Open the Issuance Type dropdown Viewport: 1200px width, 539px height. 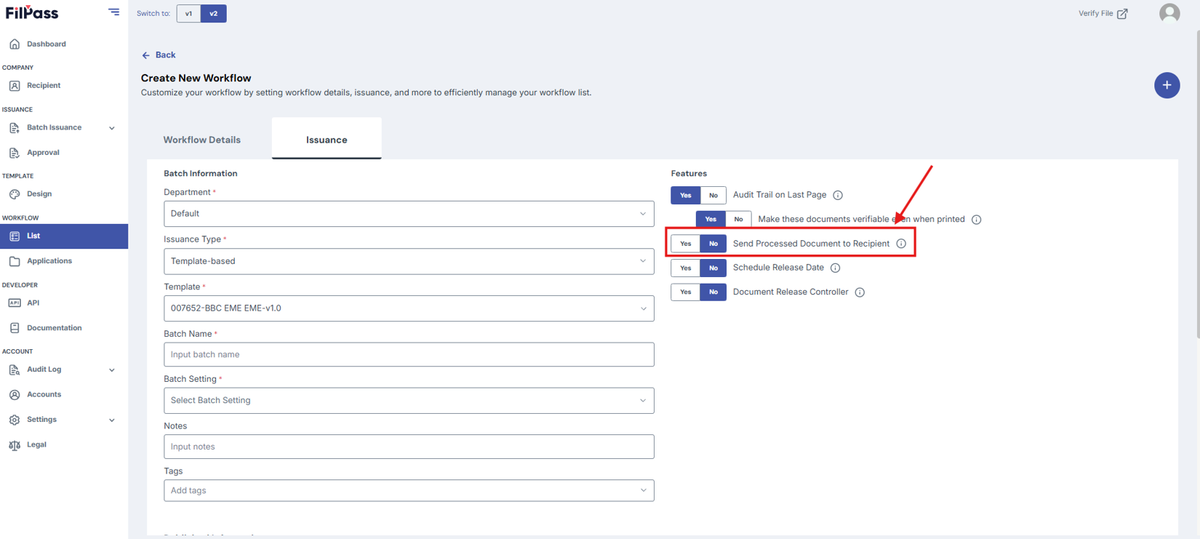[x=409, y=260]
